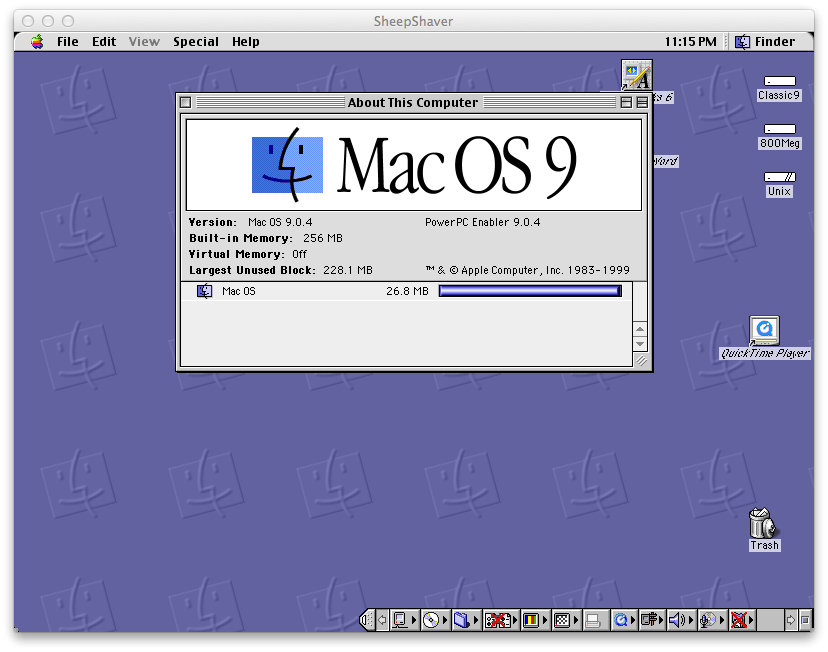Select the Classic9 disk icon on desktop

(779, 81)
